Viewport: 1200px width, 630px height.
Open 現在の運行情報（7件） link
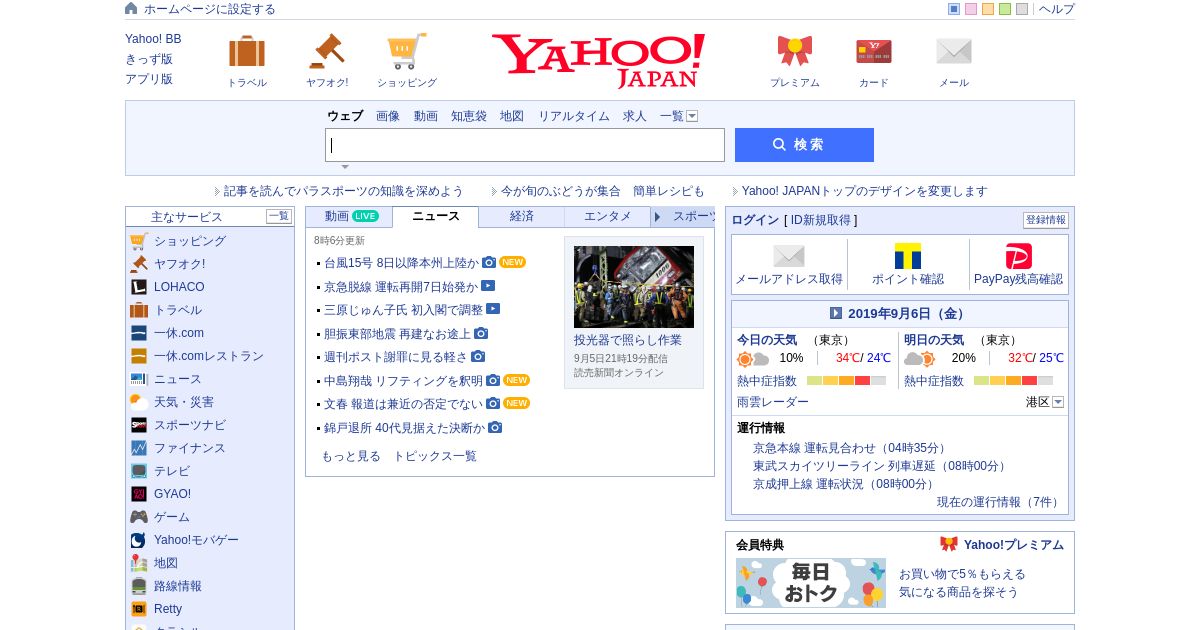click(x=1000, y=502)
